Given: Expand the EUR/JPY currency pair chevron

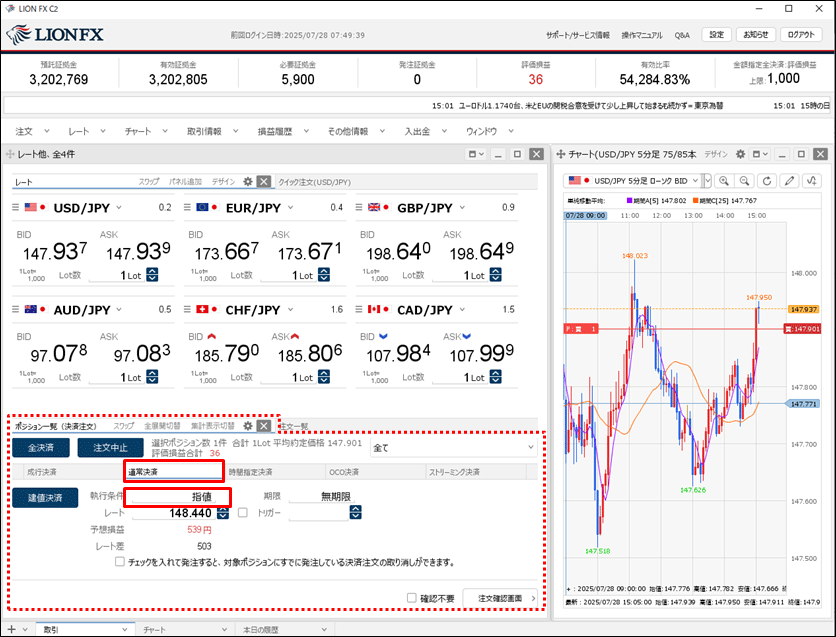Looking at the screenshot, I should pyautogui.click(x=289, y=208).
